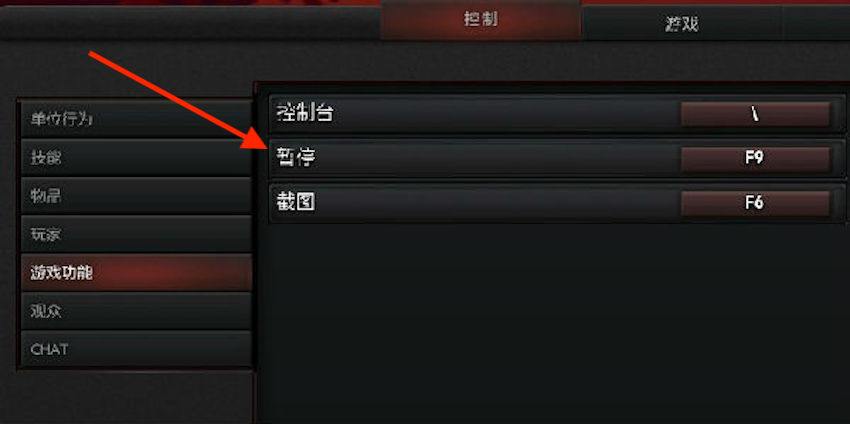Switch to the 玩家 category
The height and width of the screenshot is (424, 850).
(136, 234)
